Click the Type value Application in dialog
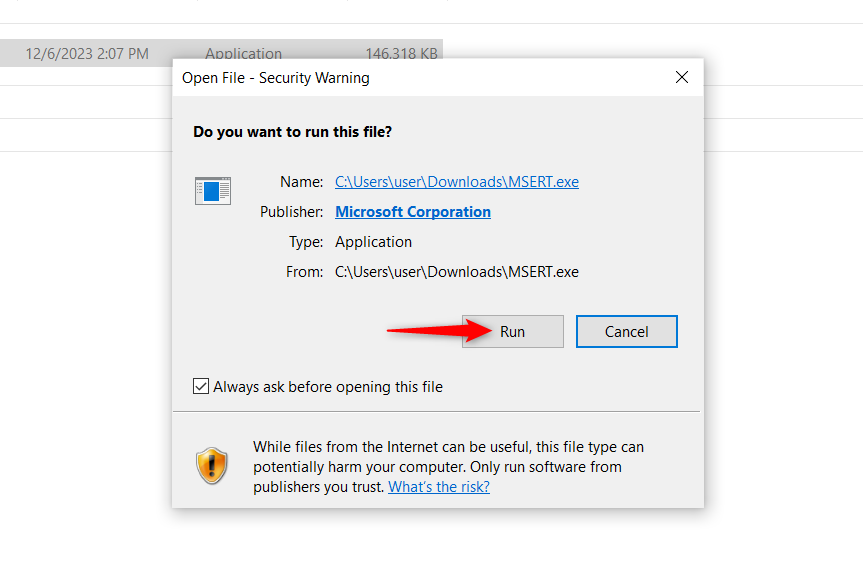The width and height of the screenshot is (863, 563). pos(373,242)
